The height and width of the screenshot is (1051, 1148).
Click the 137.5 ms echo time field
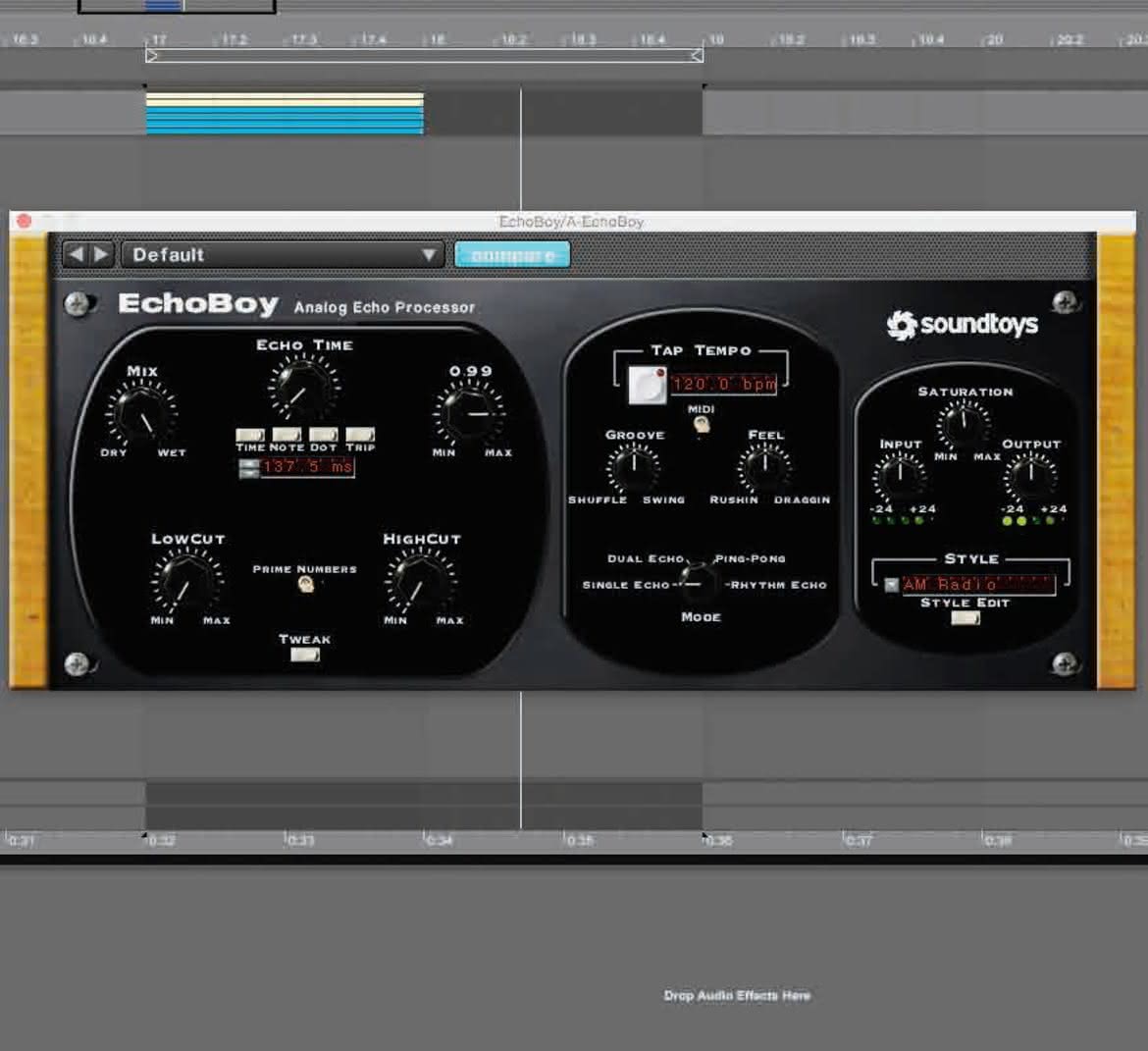pyautogui.click(x=307, y=467)
